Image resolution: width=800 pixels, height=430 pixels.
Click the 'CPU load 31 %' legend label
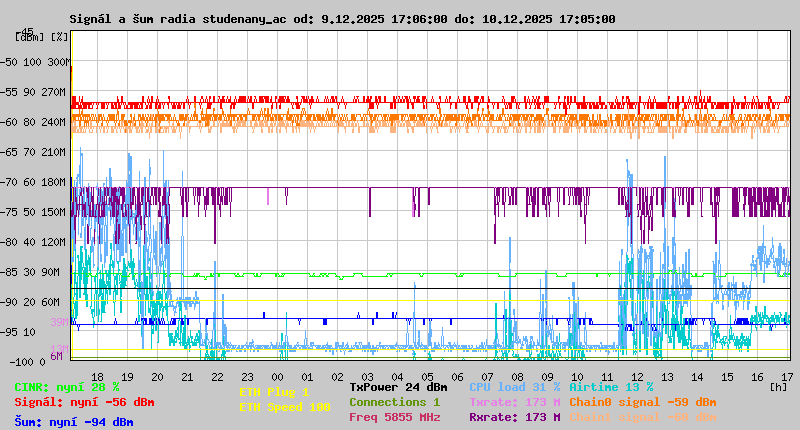pos(515,388)
